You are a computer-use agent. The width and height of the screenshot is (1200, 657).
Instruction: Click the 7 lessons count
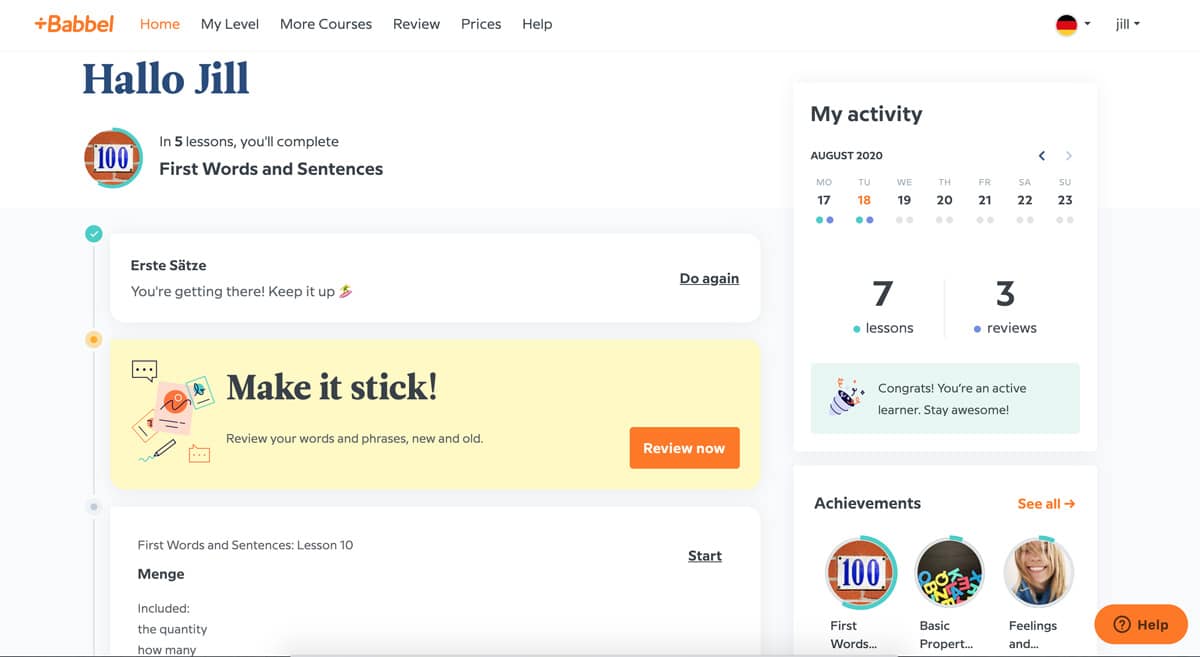click(x=882, y=293)
